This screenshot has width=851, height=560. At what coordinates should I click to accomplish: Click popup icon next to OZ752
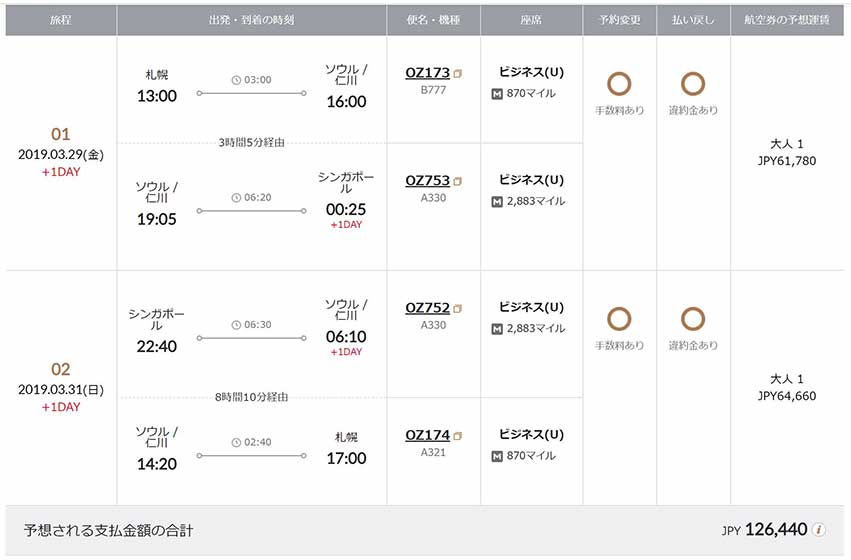(458, 308)
